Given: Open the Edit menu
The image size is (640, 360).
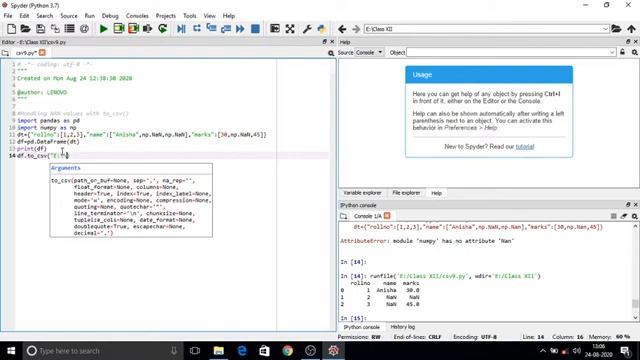Looking at the screenshot, I should [x=24, y=16].
